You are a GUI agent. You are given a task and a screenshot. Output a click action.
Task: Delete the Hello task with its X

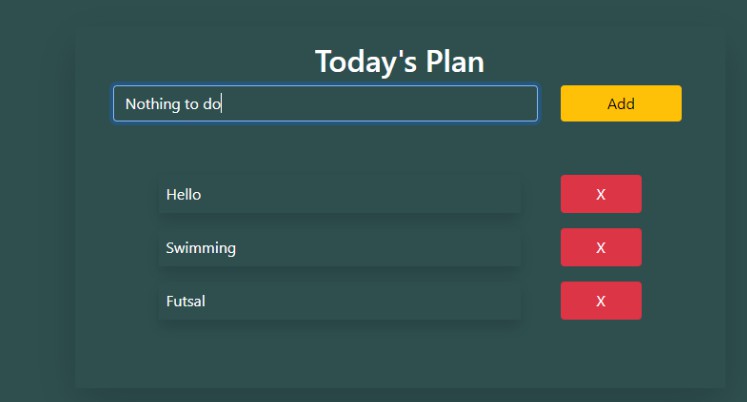(x=600, y=194)
